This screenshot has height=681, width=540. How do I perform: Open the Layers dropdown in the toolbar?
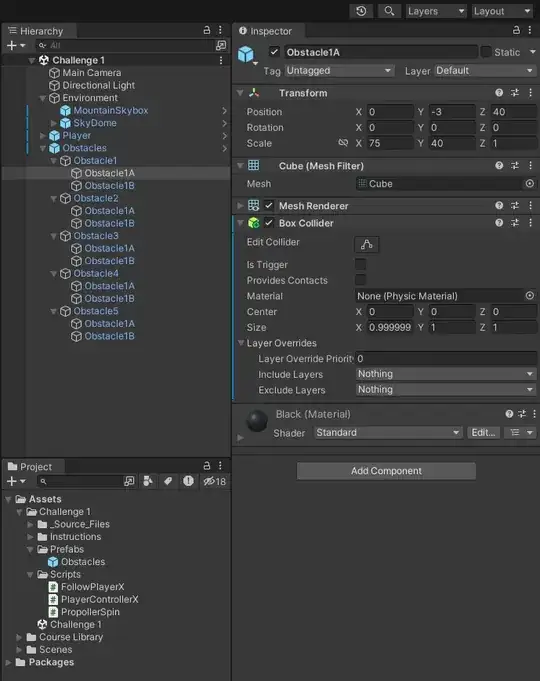(436, 11)
